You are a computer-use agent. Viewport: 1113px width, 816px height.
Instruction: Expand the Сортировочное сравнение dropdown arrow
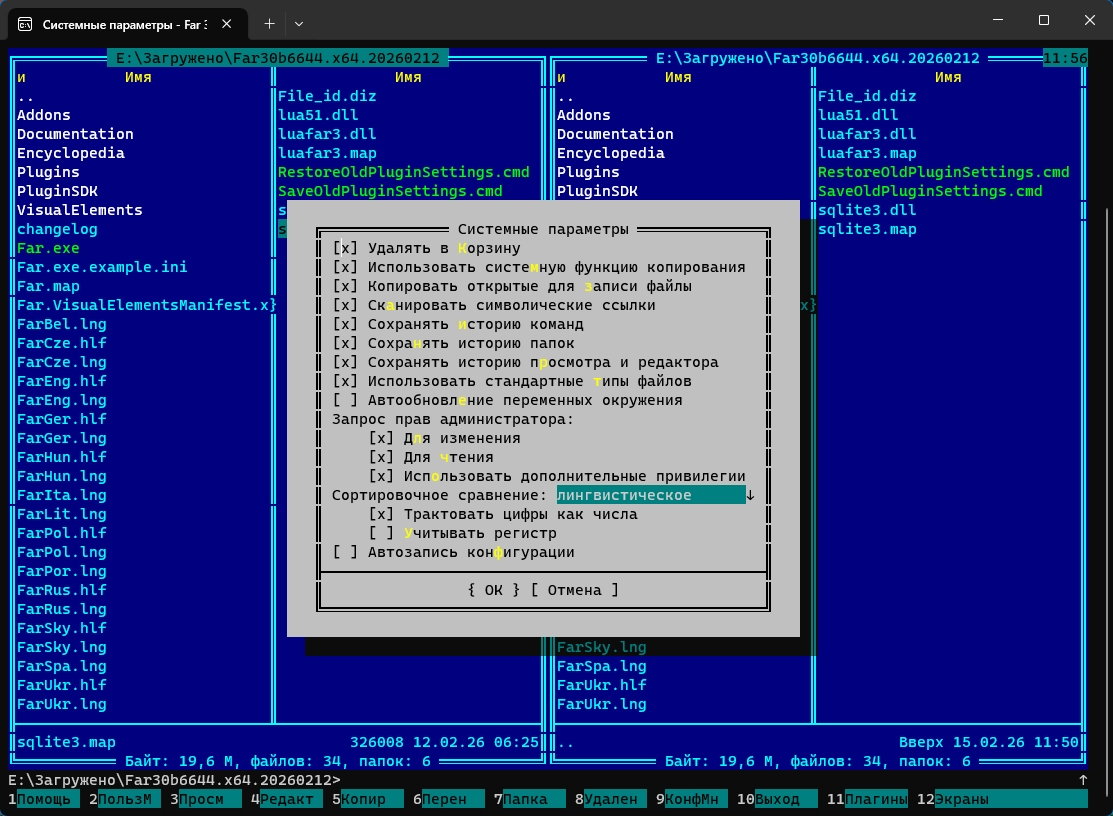tap(750, 496)
